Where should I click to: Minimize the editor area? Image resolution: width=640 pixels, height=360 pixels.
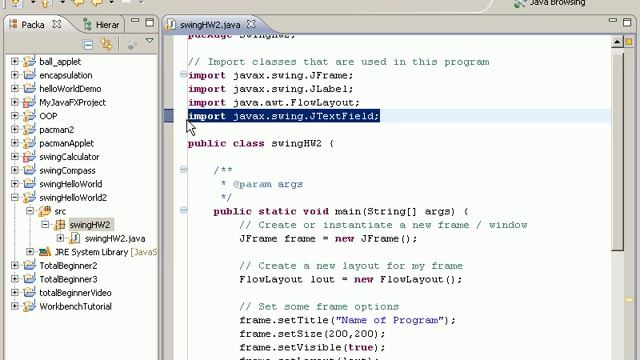(x=612, y=20)
